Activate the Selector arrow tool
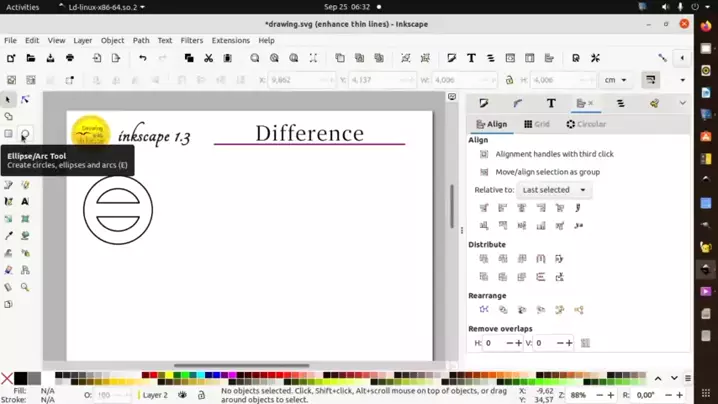 (x=8, y=100)
